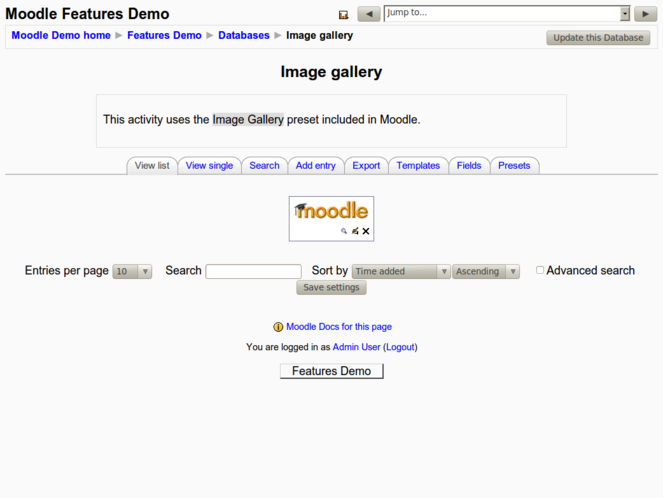
Task: Click the activity log icon beside navigation arrows
Action: 343,15
